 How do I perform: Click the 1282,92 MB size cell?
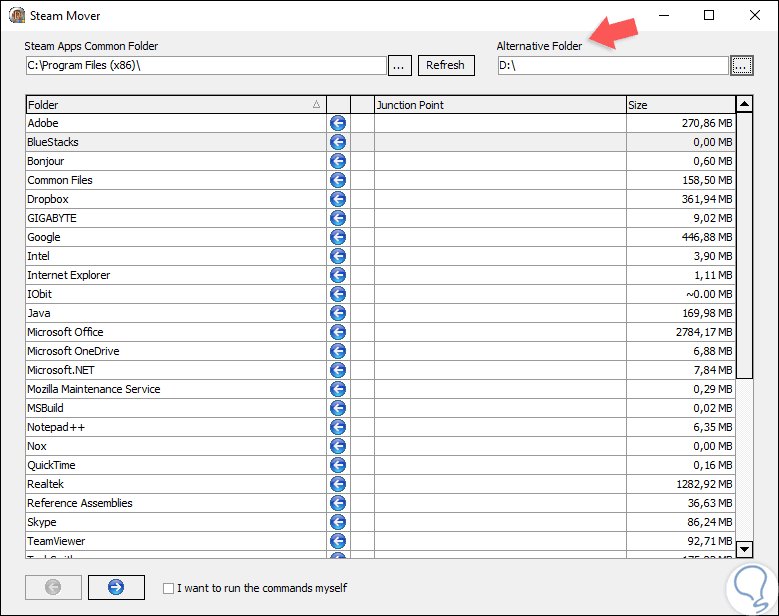coord(681,484)
